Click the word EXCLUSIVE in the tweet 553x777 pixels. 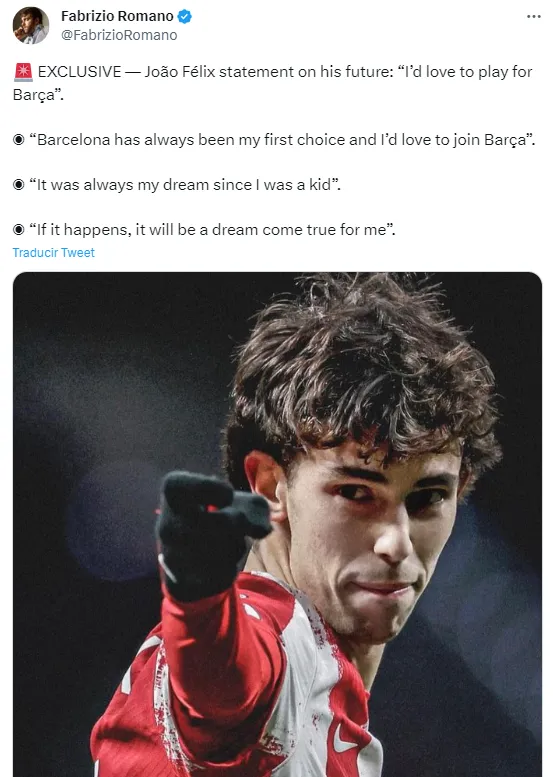(79, 72)
